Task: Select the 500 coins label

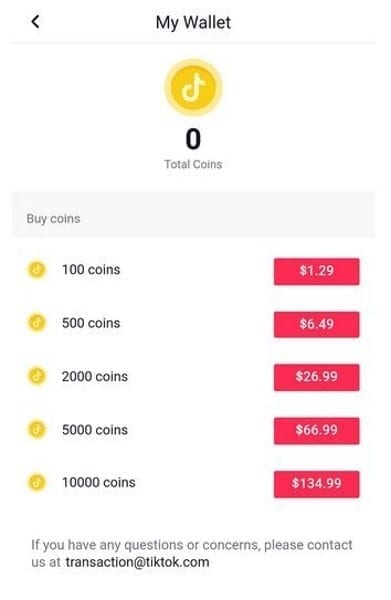Action: click(x=91, y=323)
